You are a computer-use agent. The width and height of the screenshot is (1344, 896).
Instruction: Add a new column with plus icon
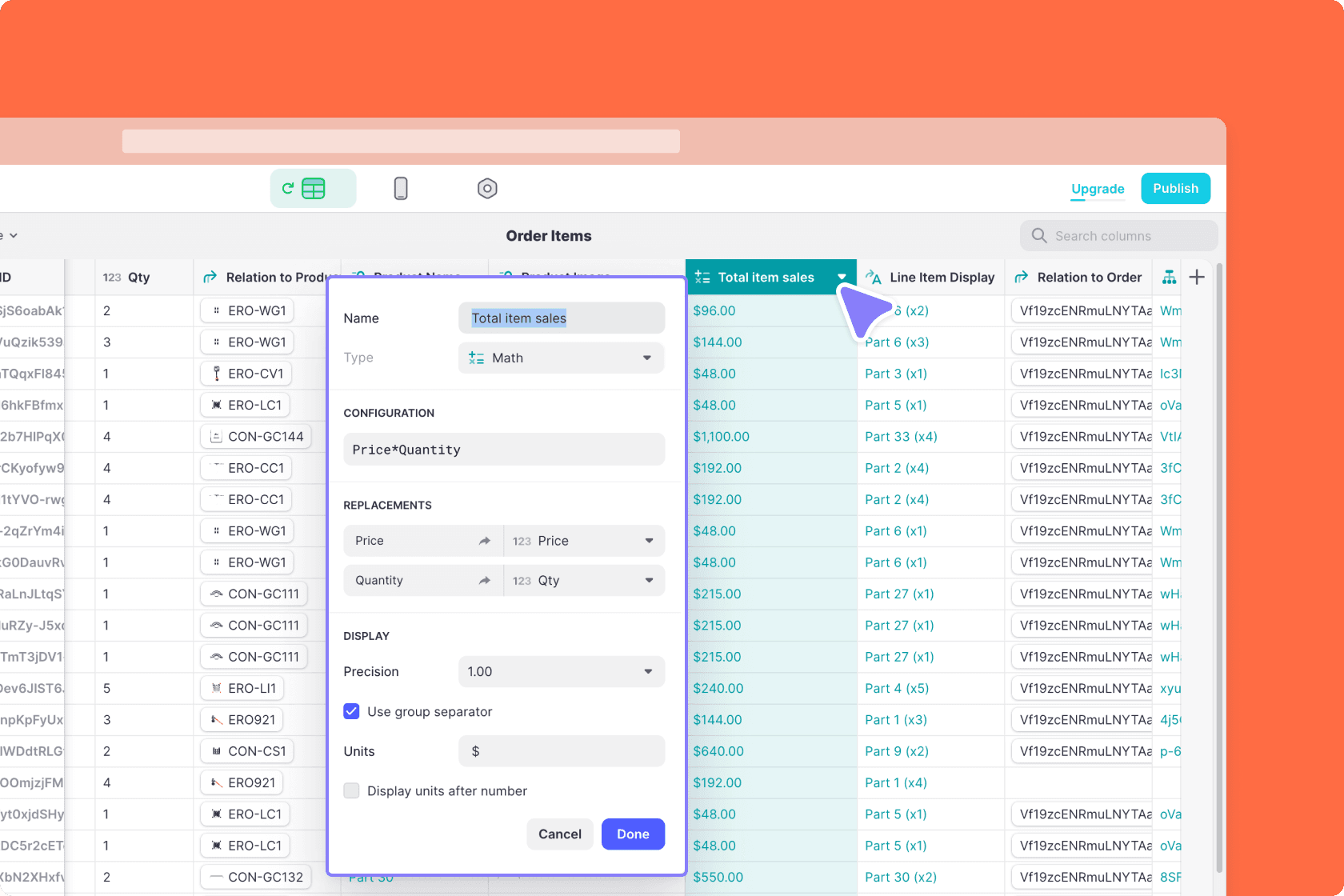pos(1197,277)
